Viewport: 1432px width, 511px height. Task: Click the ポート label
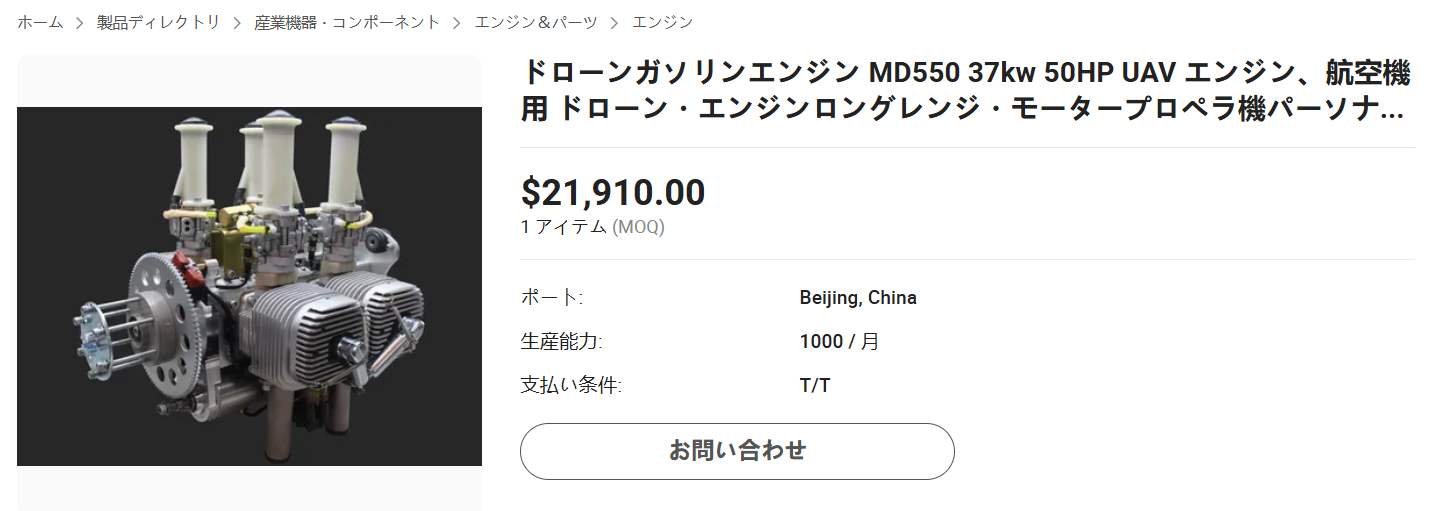pos(551,298)
